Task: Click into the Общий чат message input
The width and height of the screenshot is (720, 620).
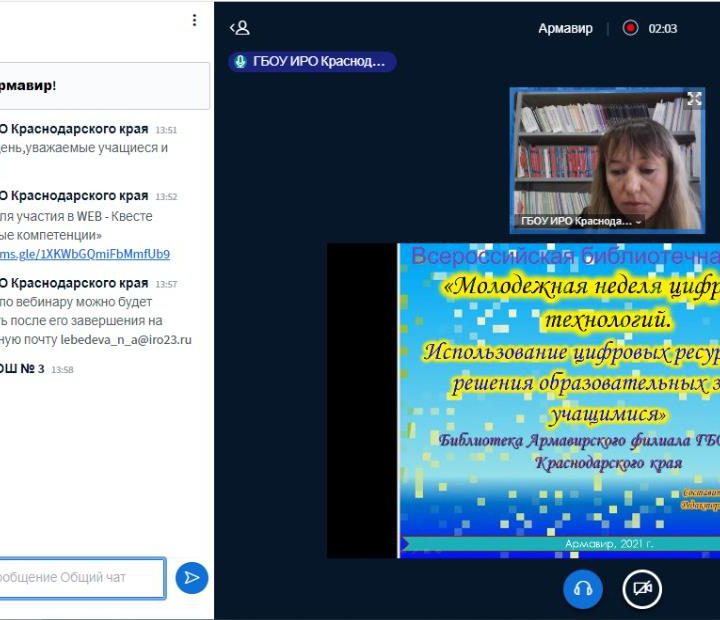Action: click(x=80, y=577)
